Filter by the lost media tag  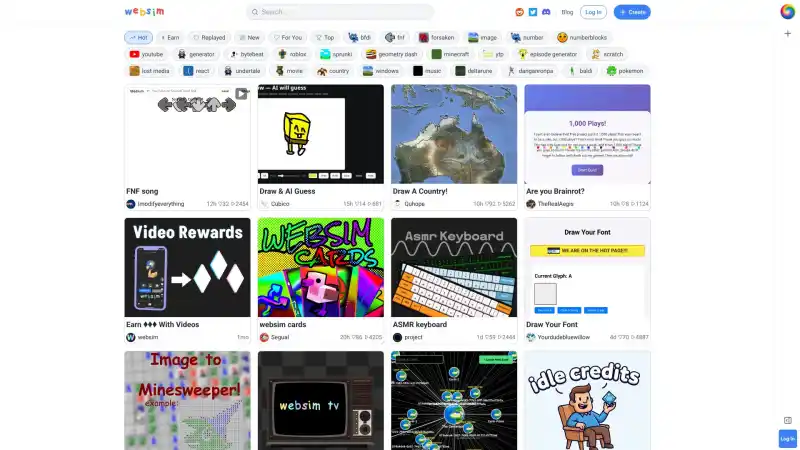[x=149, y=71]
